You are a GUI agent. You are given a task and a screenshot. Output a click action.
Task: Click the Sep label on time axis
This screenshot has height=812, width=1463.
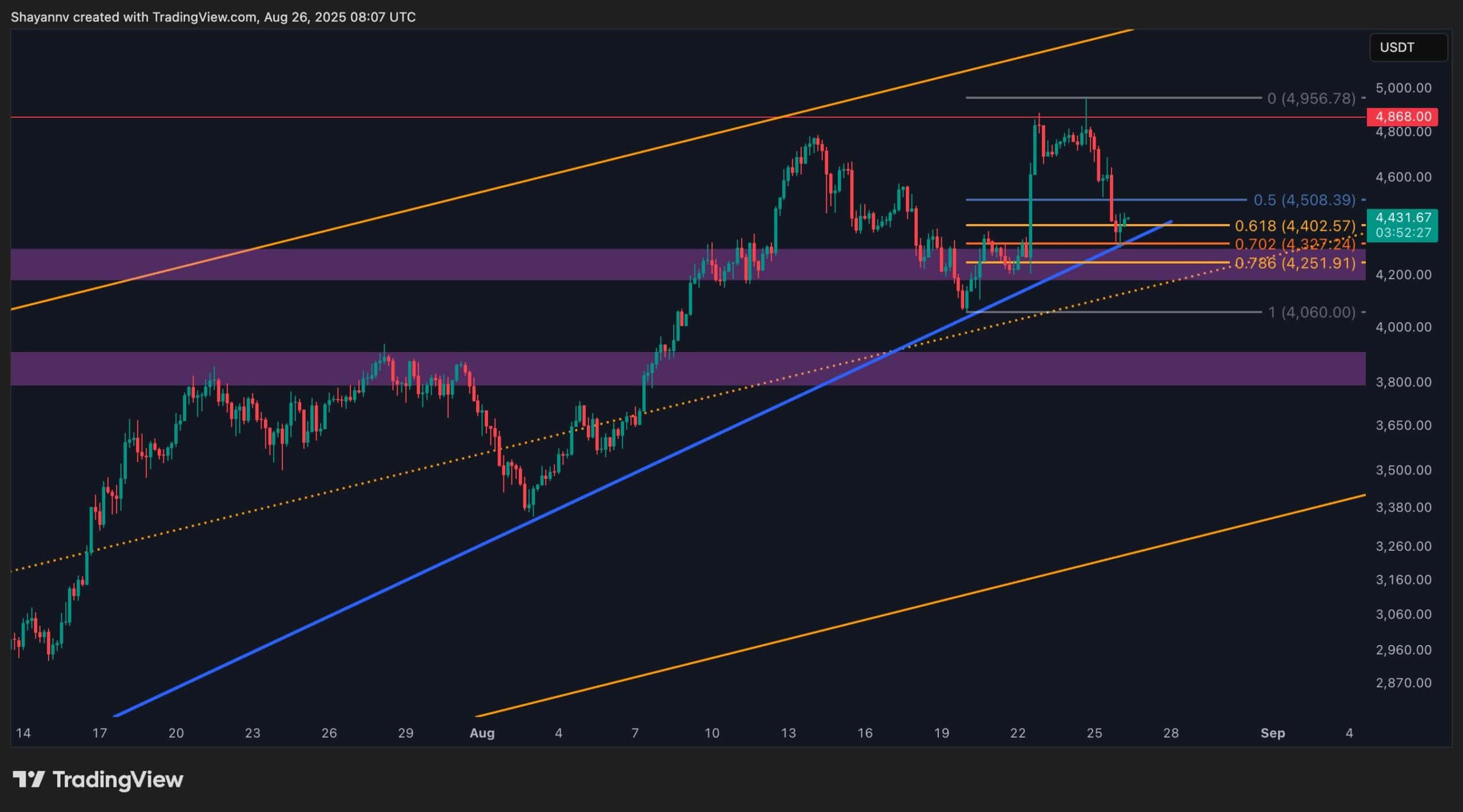click(1272, 733)
